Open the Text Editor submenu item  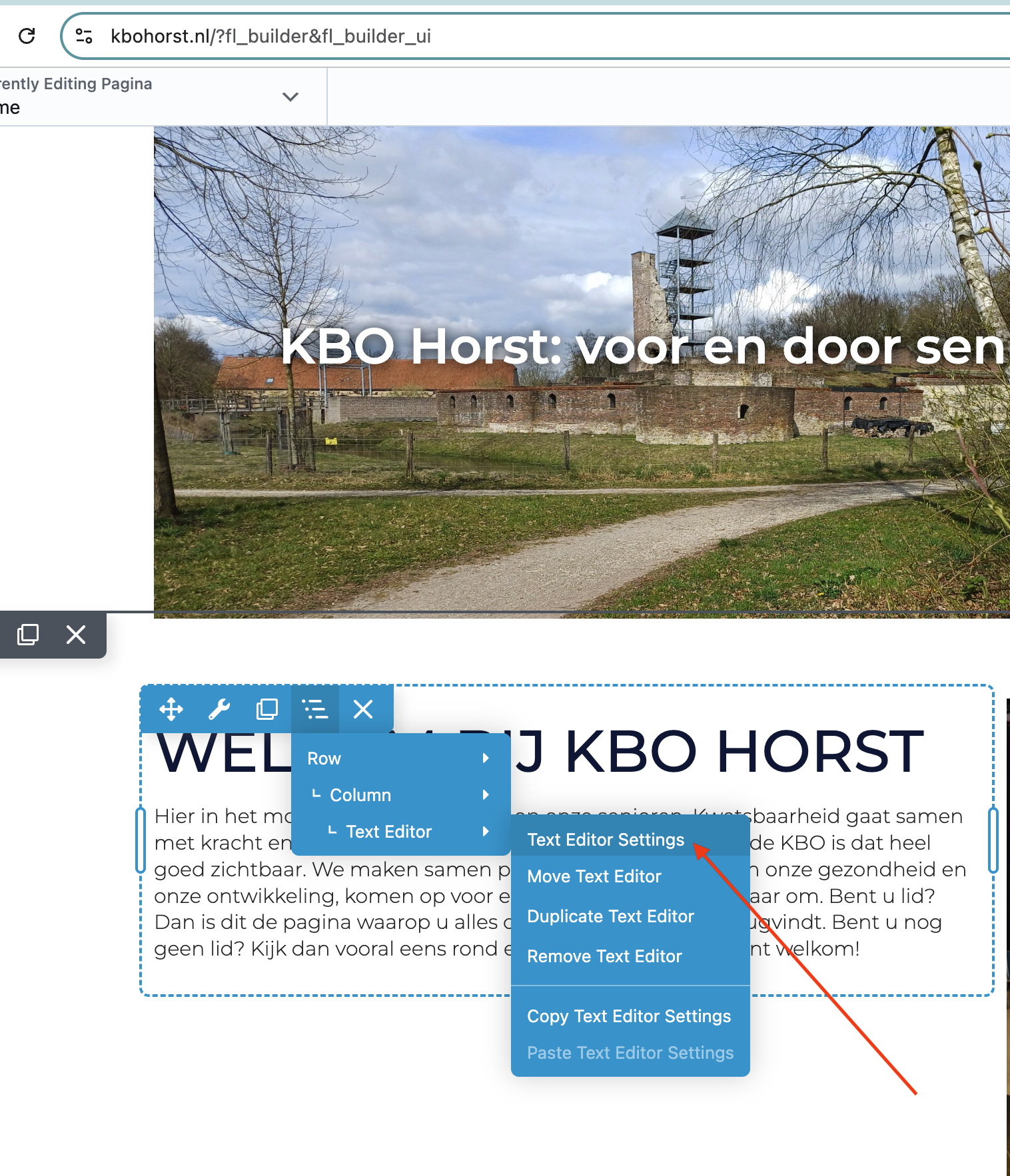point(401,832)
